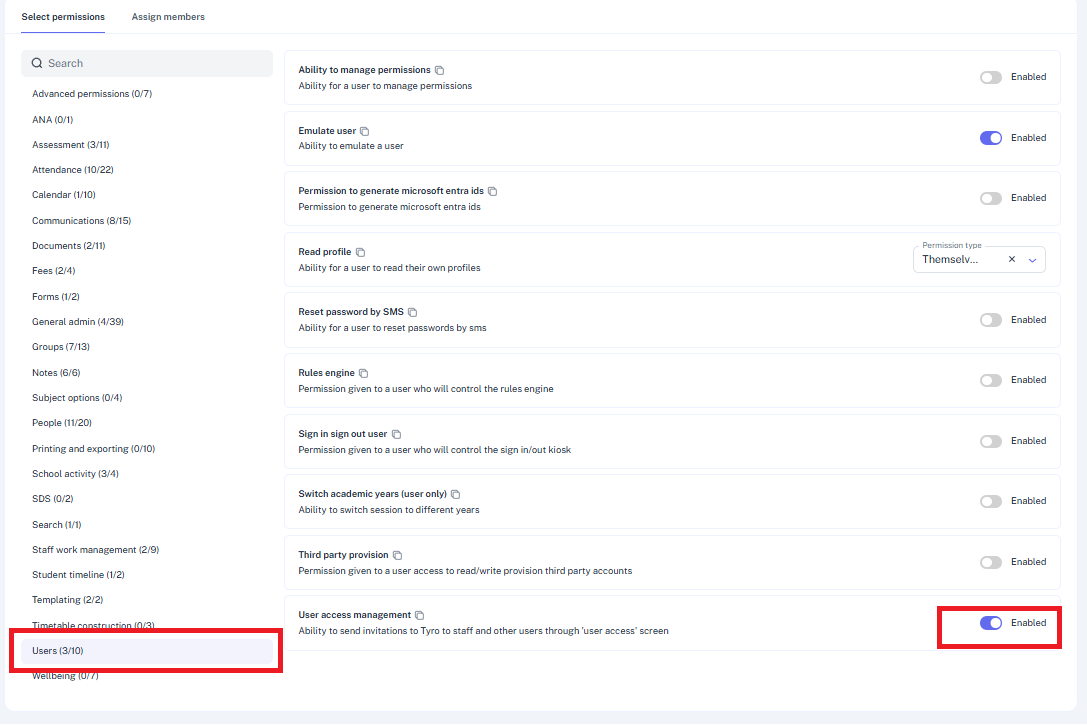Copy icon next to Third party provision
This screenshot has width=1087, height=725.
tap(398, 556)
